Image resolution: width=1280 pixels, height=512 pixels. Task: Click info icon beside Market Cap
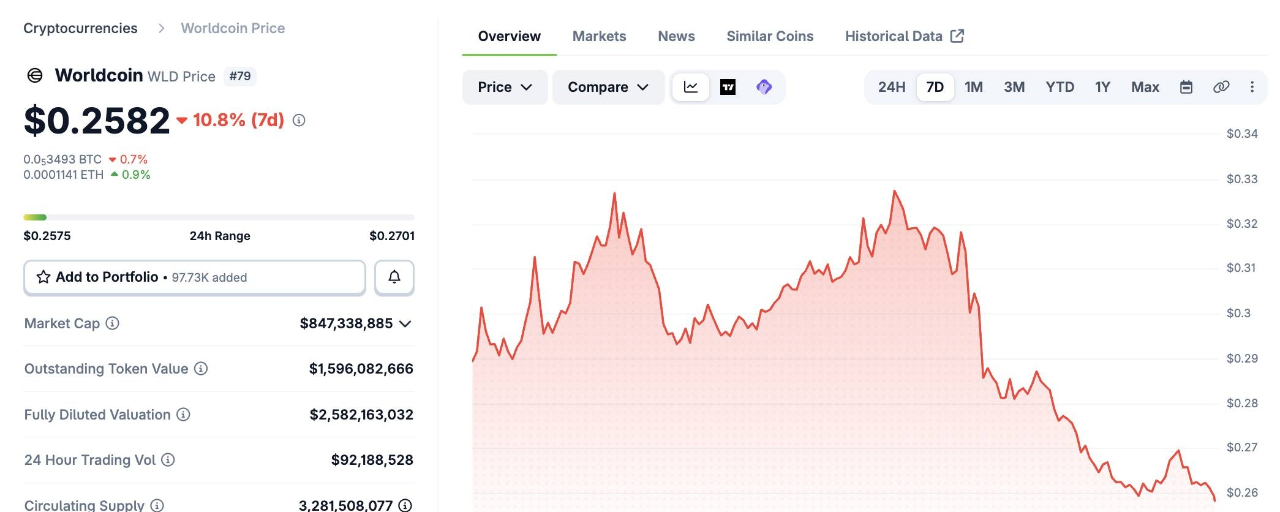tap(113, 323)
